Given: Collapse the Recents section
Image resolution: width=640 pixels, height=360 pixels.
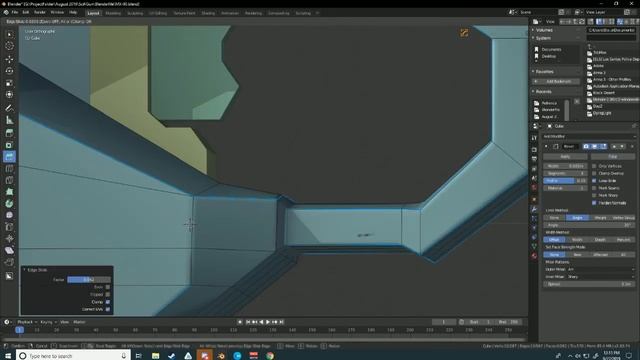Looking at the screenshot, I should [533, 91].
